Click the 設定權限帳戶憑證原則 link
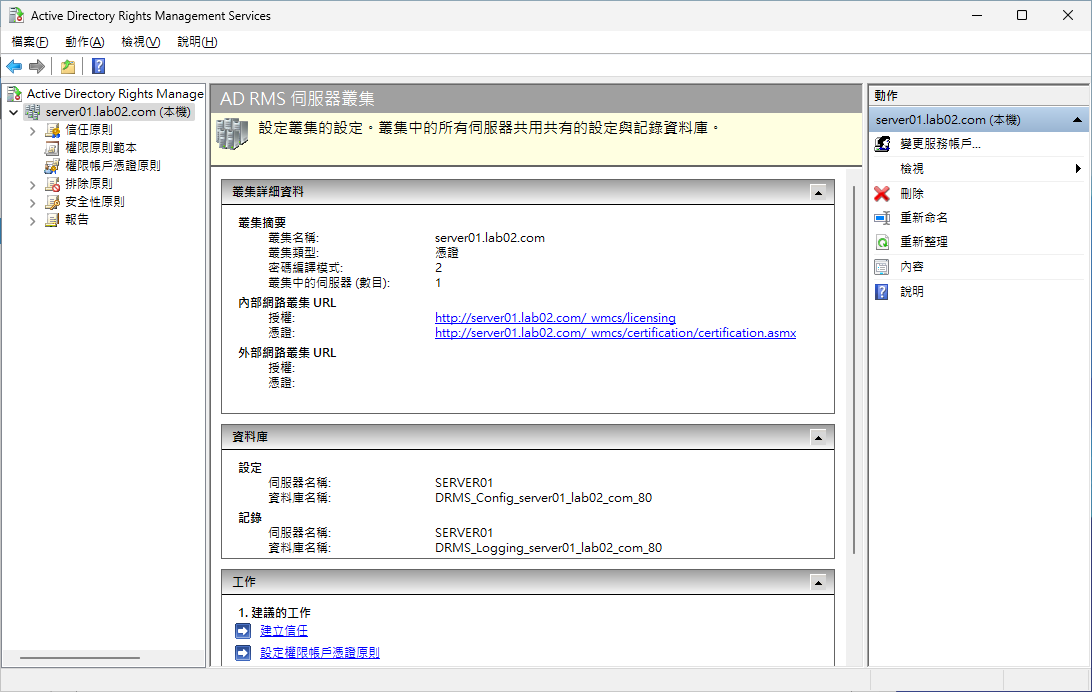Viewport: 1092px width, 692px height. coord(320,653)
